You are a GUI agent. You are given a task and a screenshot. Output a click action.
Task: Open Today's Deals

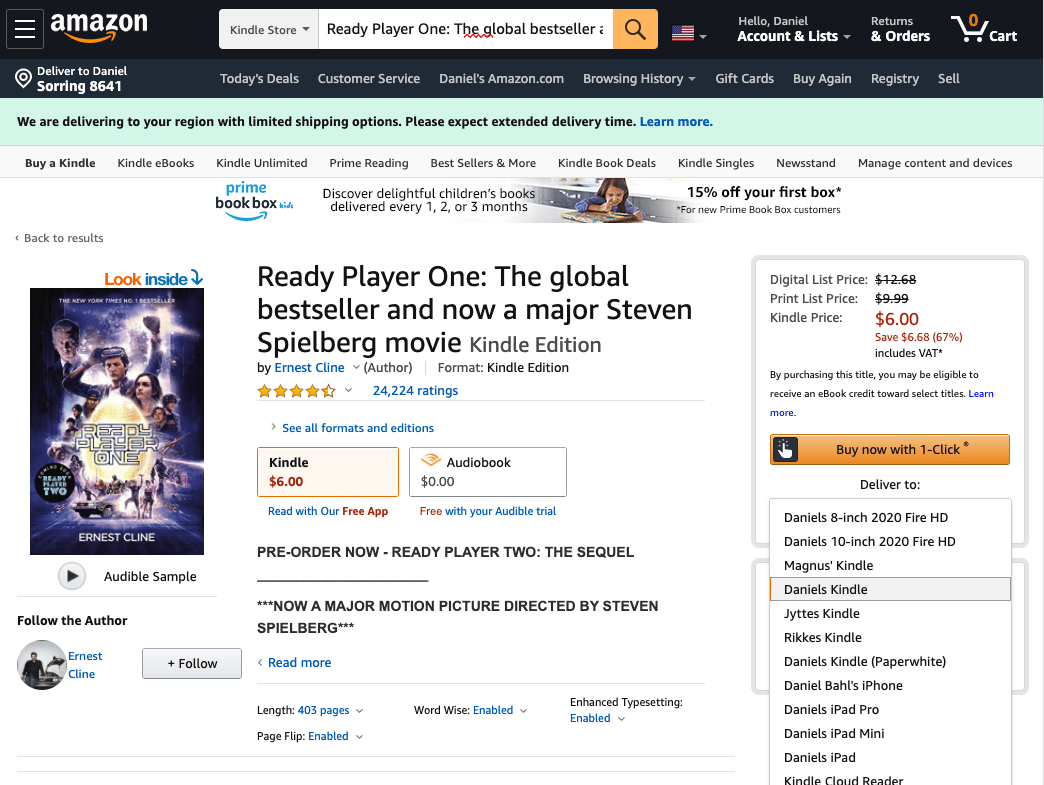click(259, 79)
